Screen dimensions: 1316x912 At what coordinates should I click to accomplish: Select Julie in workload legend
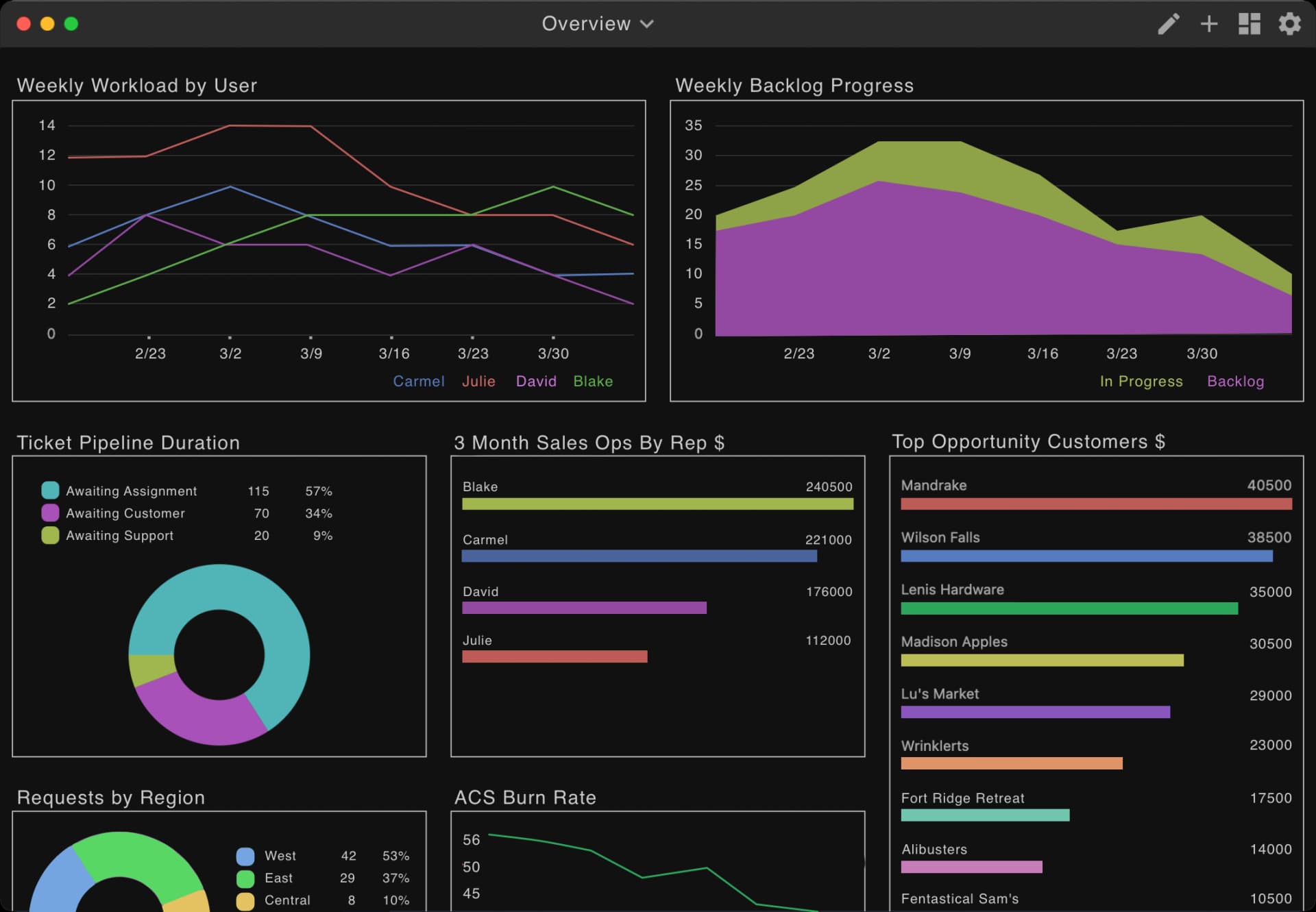(478, 381)
